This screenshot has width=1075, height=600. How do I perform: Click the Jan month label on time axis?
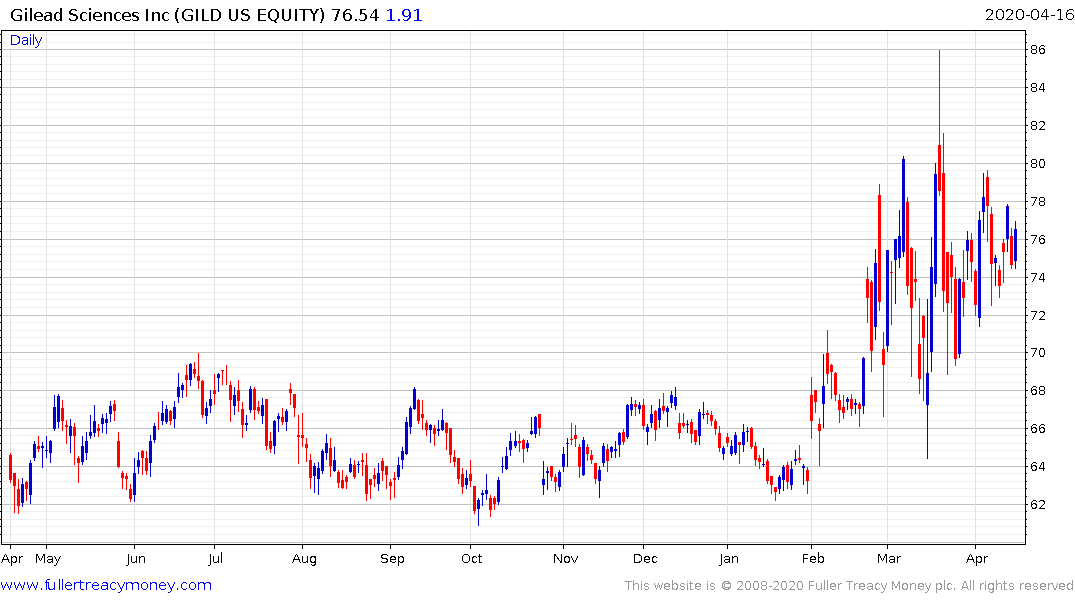click(729, 559)
